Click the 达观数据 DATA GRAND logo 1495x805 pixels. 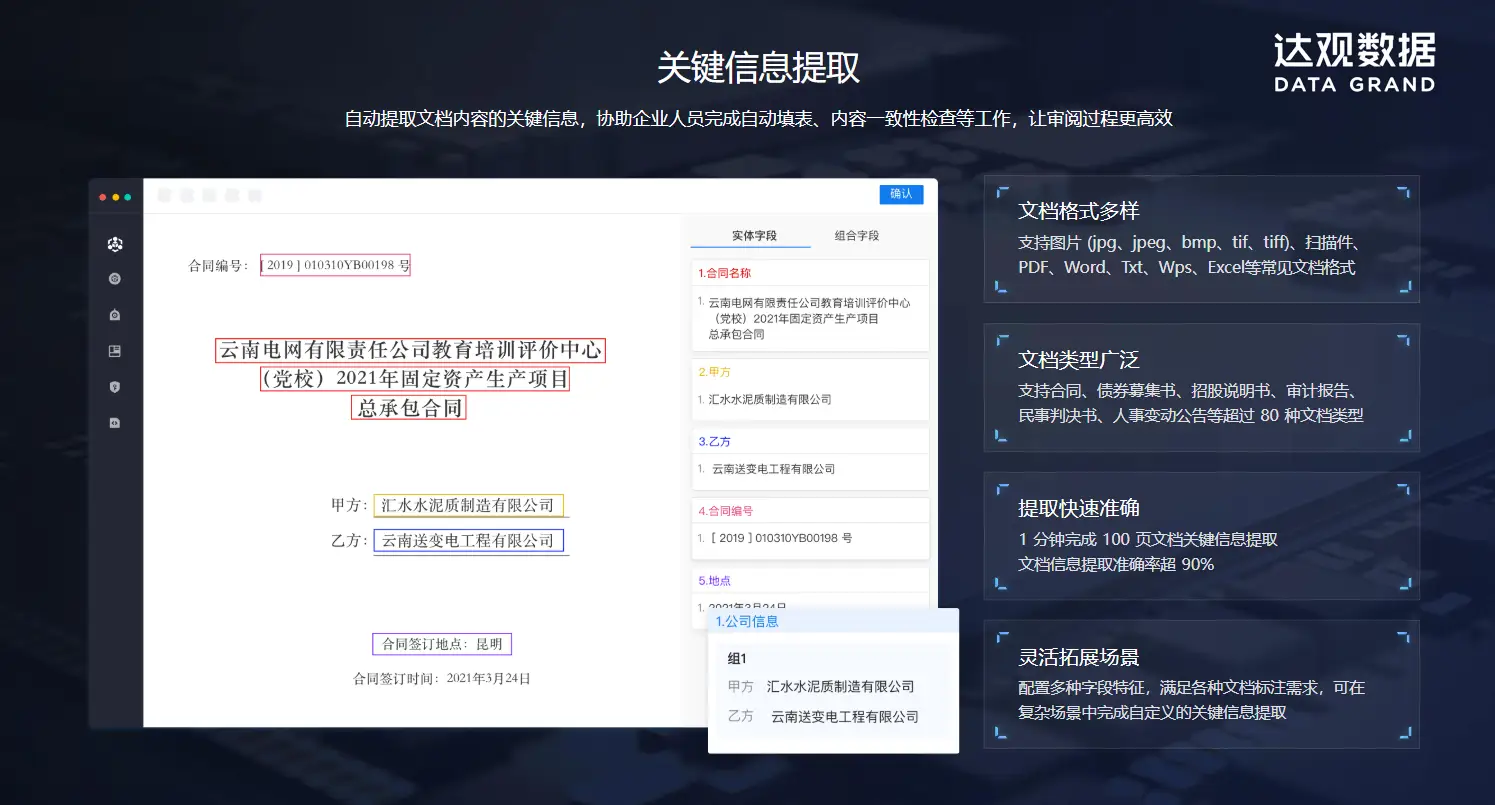point(1354,62)
